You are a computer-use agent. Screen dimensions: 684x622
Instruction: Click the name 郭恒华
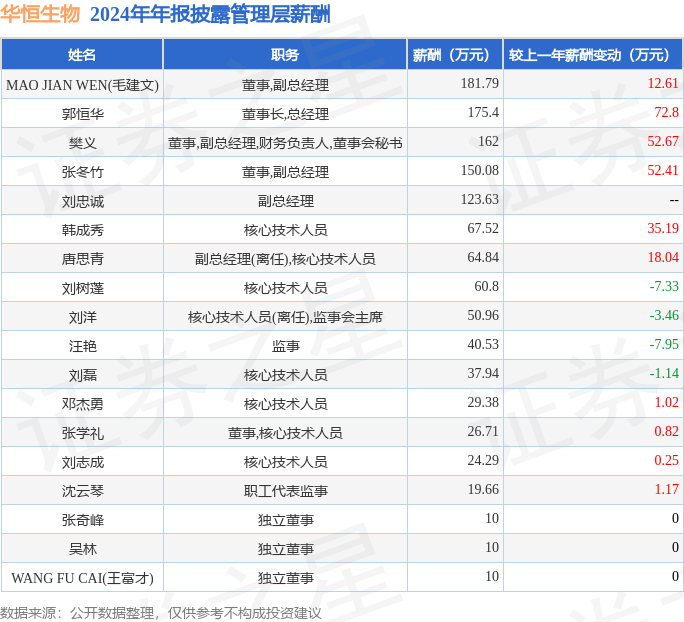point(82,114)
